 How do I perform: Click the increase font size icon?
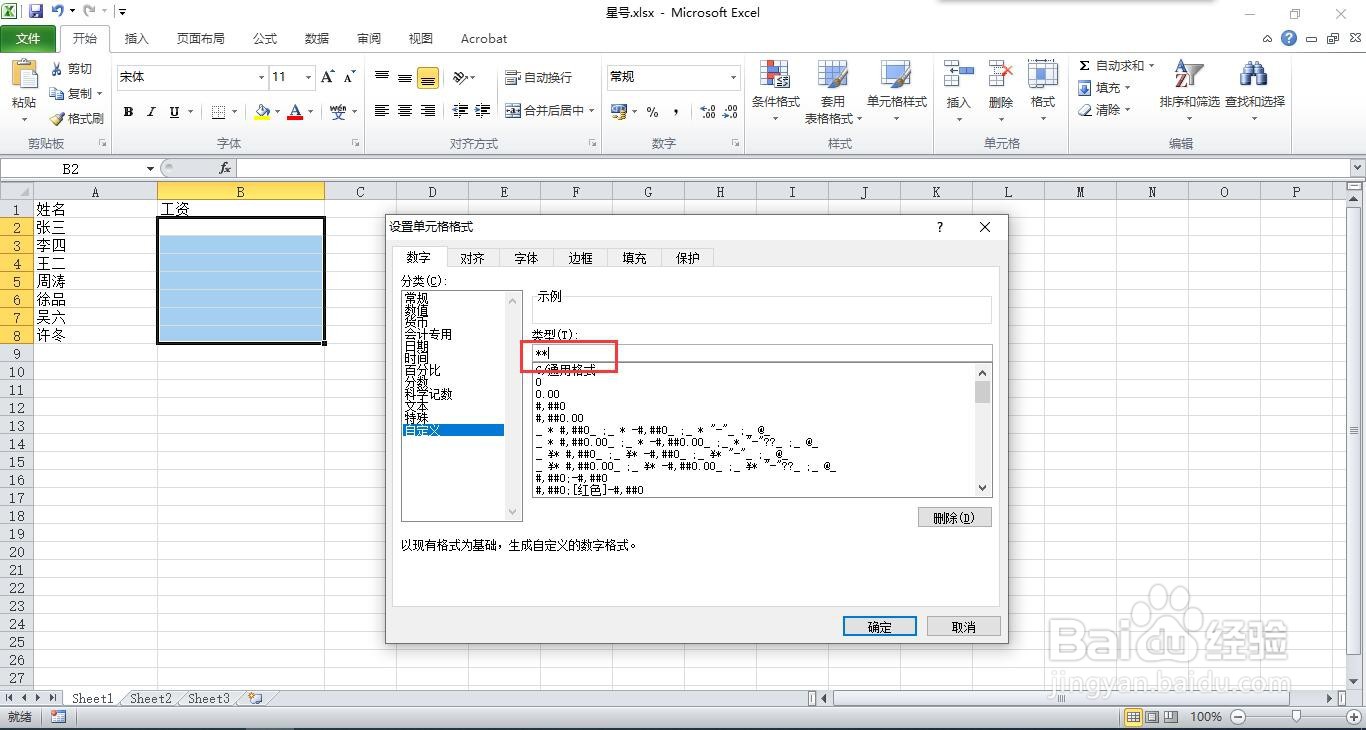pos(327,77)
